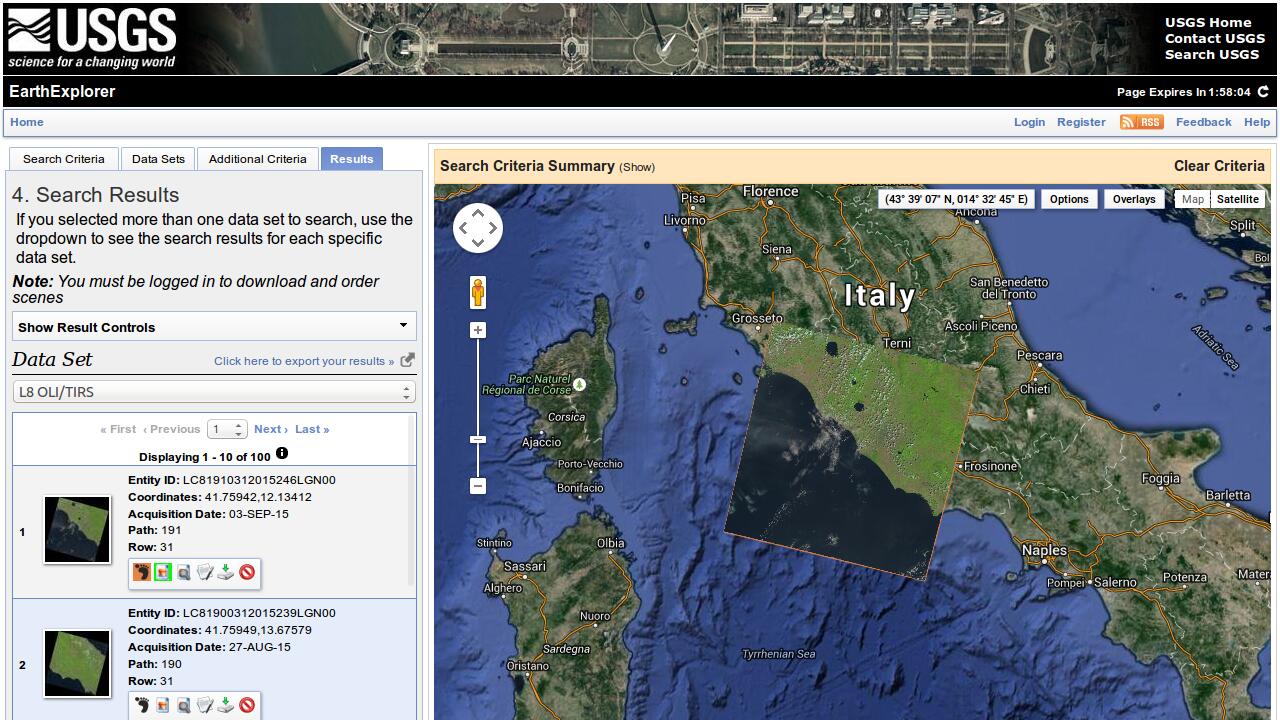Click Clear Criteria

pos(1219,166)
